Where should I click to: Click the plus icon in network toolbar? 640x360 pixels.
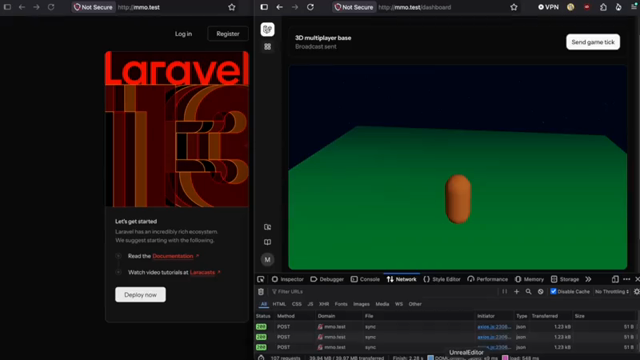(516, 291)
